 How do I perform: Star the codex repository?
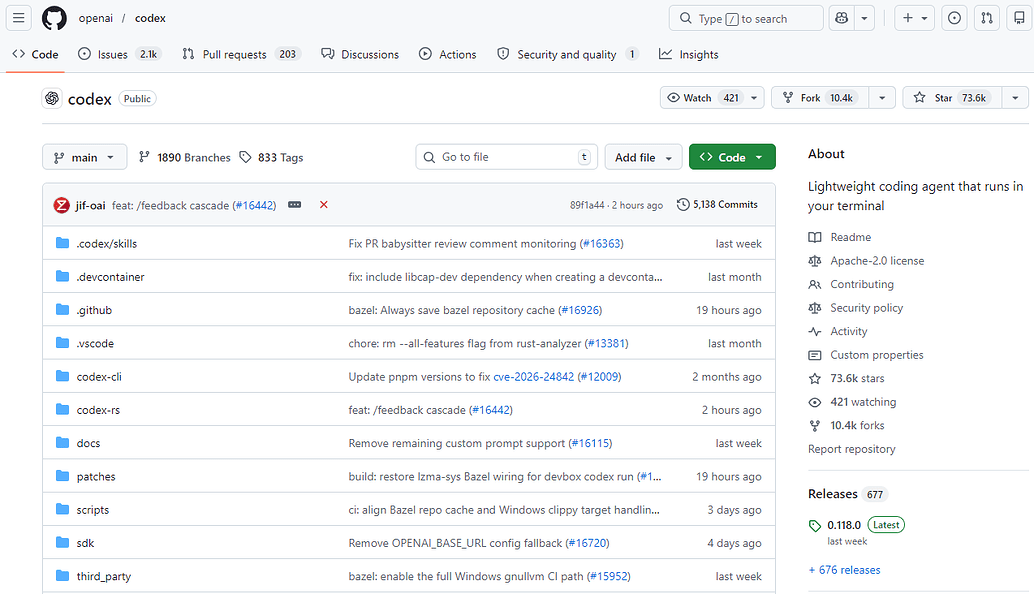point(952,98)
